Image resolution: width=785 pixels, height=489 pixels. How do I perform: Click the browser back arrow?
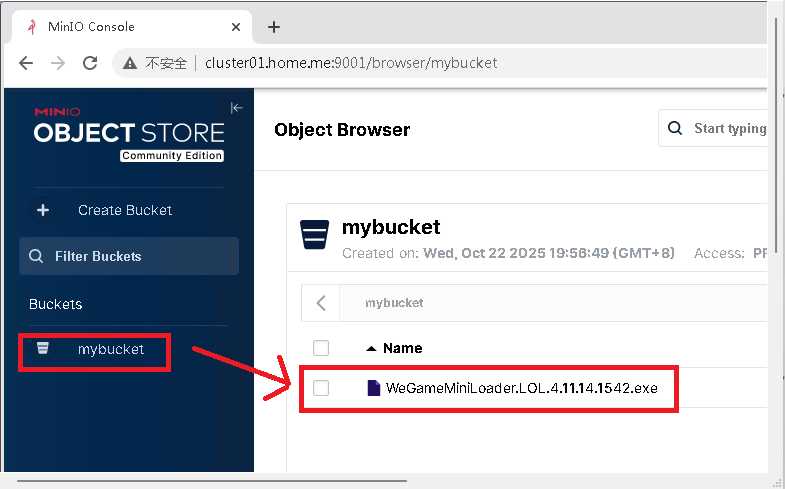point(26,63)
